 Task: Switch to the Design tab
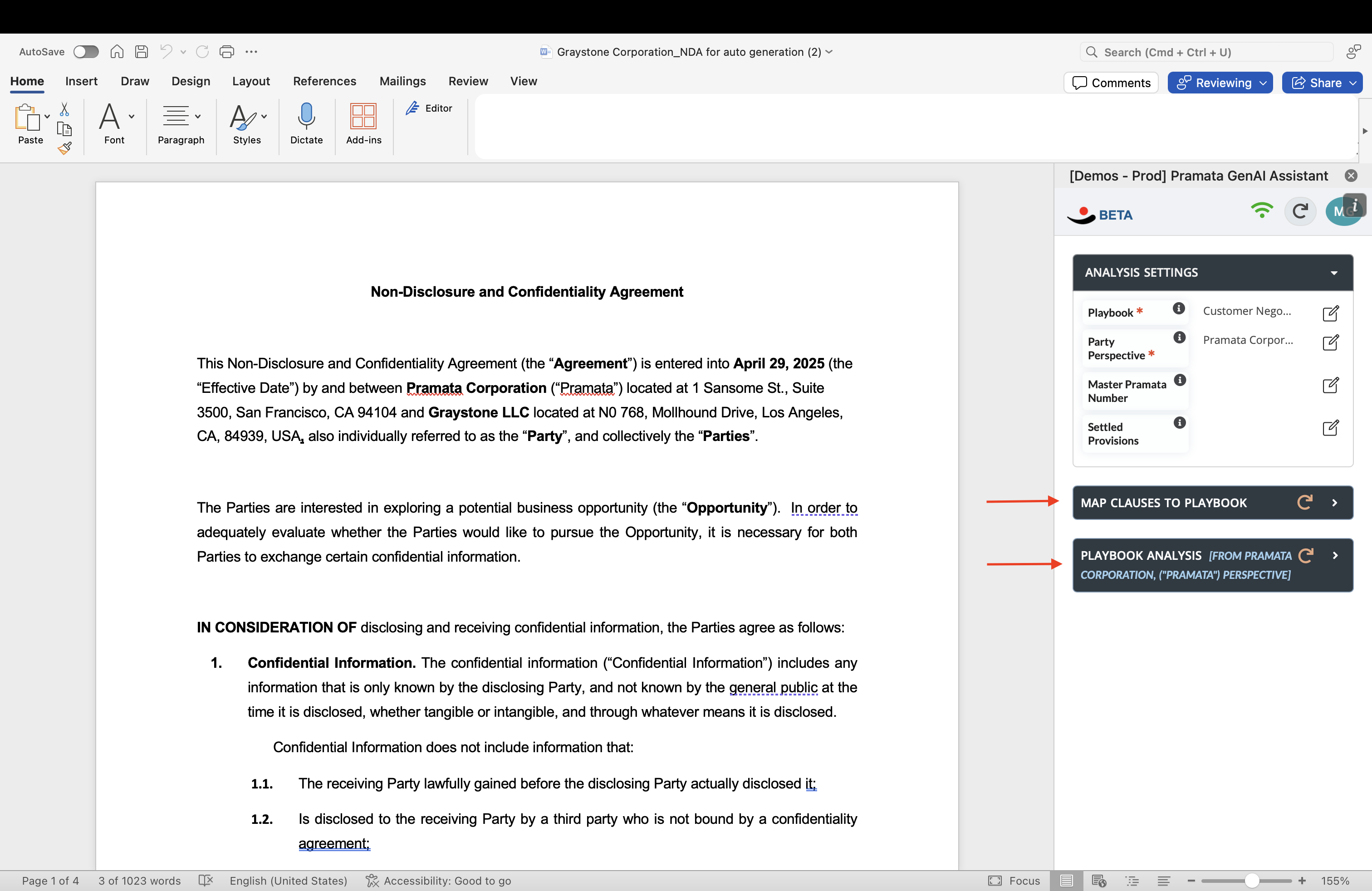click(191, 81)
